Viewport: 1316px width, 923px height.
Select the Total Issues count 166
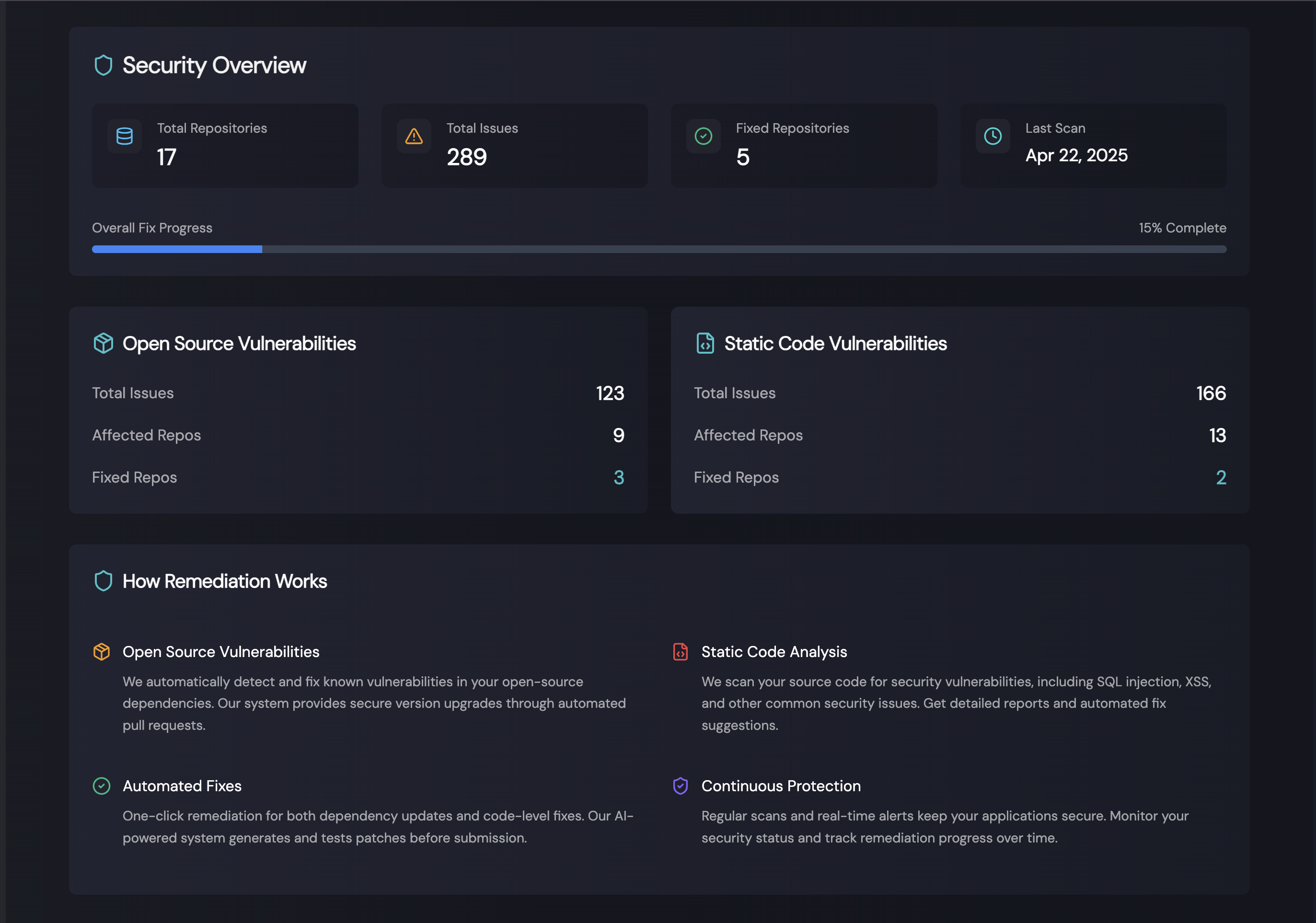click(1211, 392)
